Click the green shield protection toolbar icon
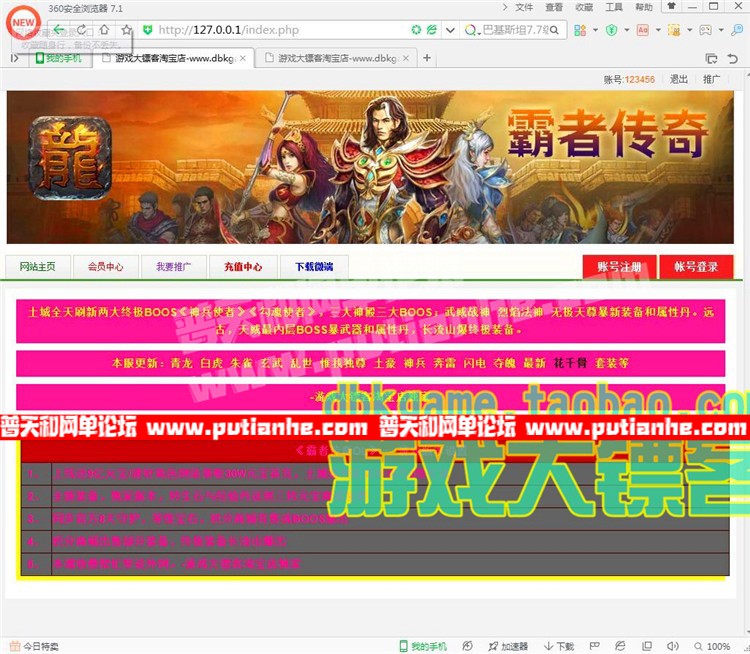The image size is (750, 654). [611, 30]
